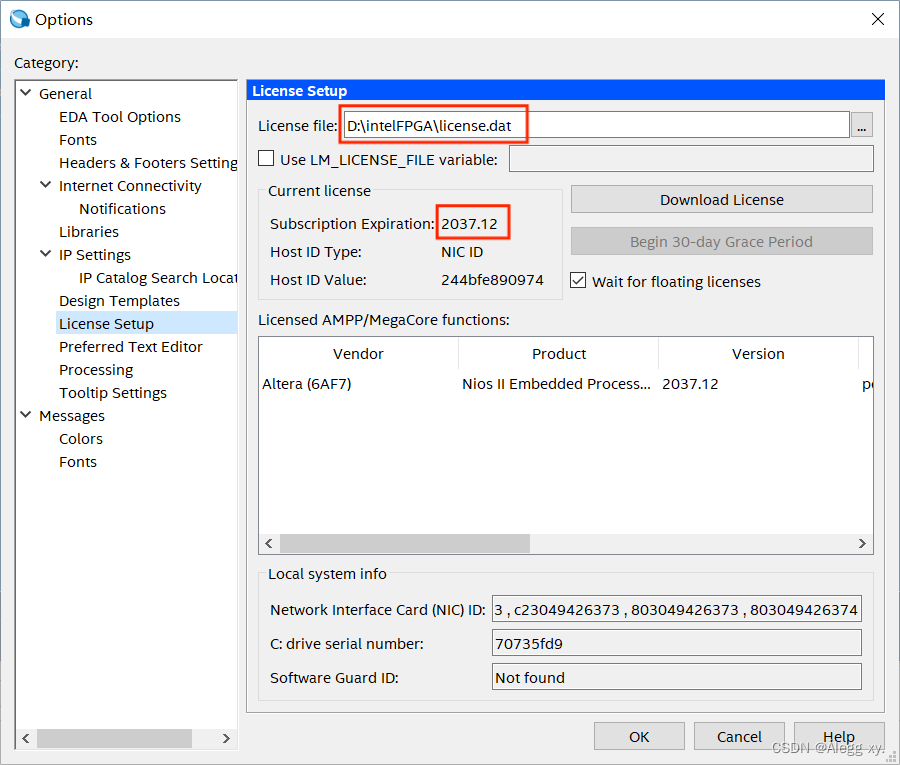The width and height of the screenshot is (900, 765).
Task: Open Tooltip Settings category
Action: [113, 393]
